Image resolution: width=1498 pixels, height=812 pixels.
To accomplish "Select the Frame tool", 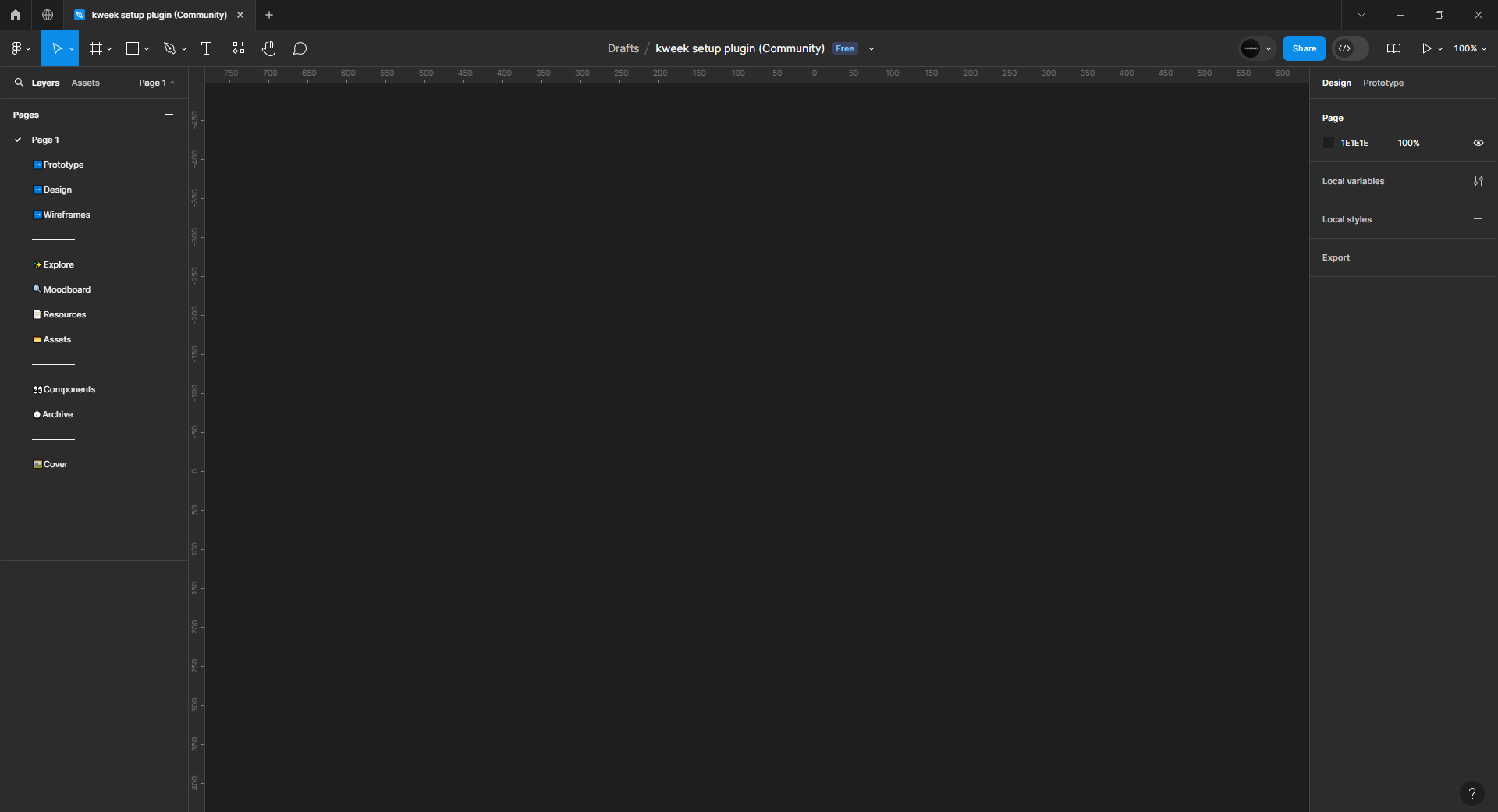I will tap(96, 48).
